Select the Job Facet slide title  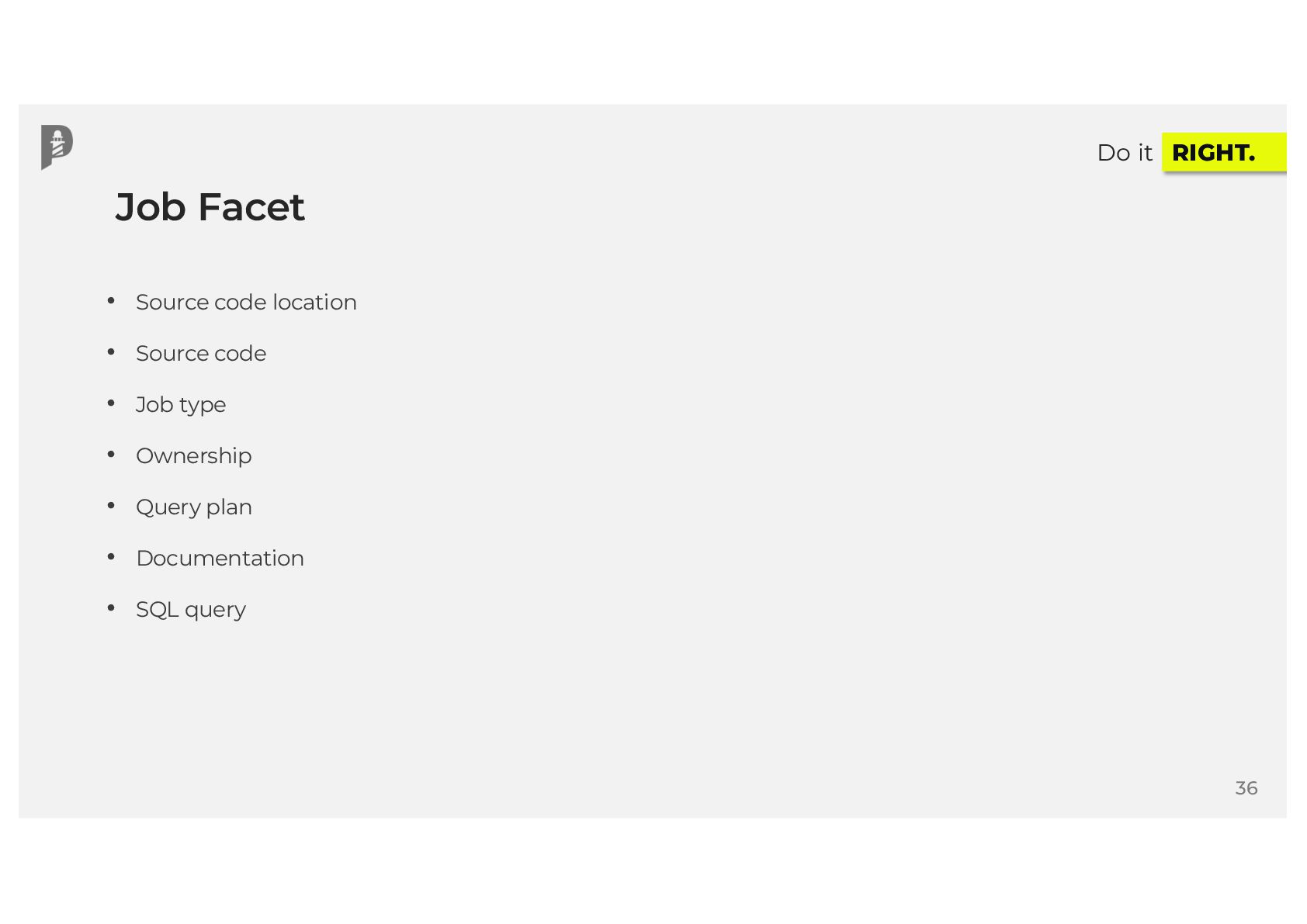coord(210,207)
